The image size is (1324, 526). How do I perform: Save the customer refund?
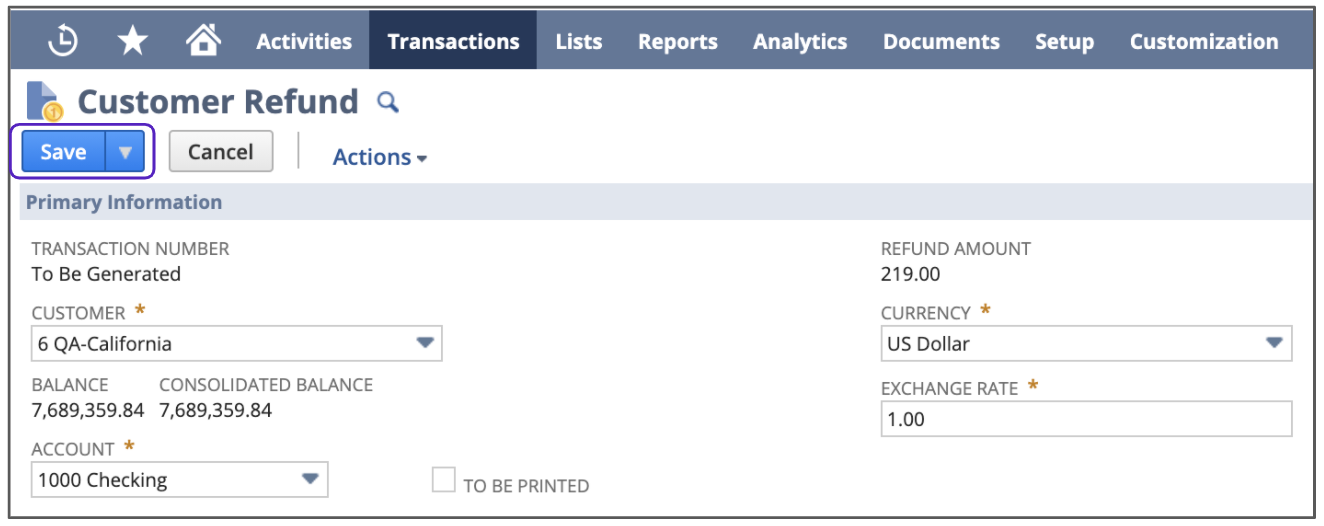pos(63,152)
